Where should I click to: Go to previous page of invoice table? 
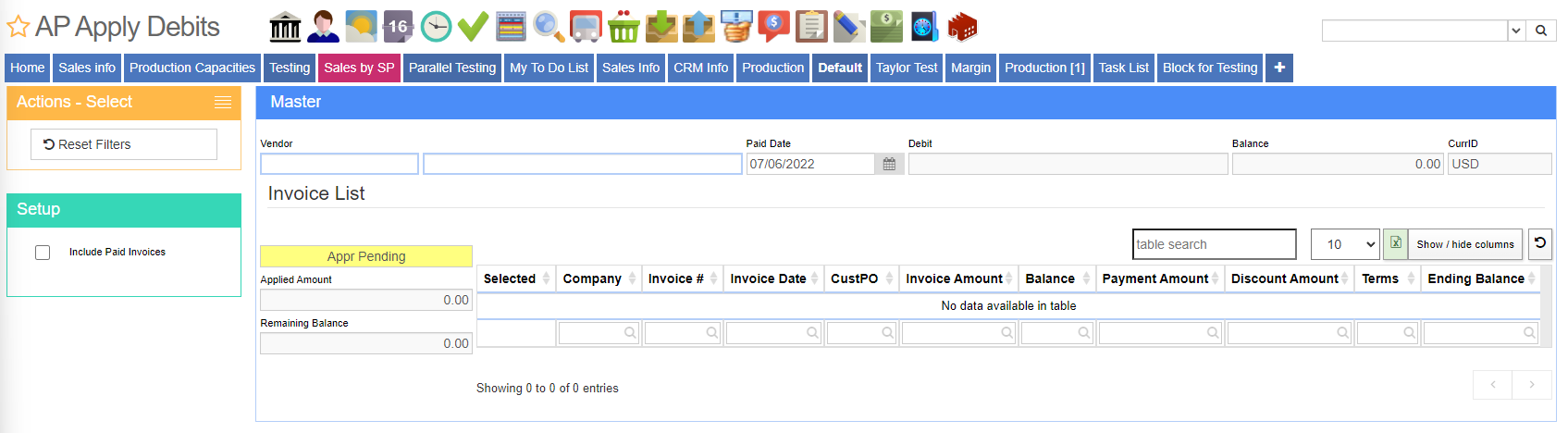[1492, 384]
